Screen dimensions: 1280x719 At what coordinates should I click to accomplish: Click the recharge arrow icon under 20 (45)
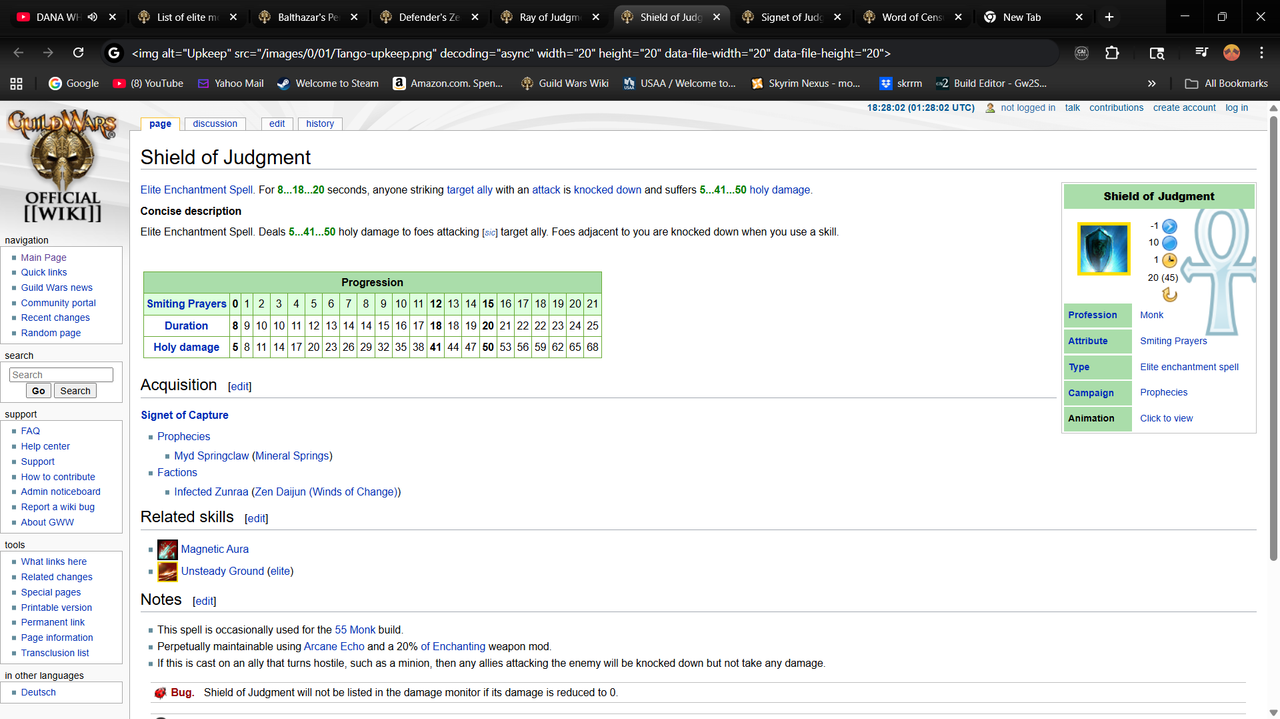tap(1169, 294)
